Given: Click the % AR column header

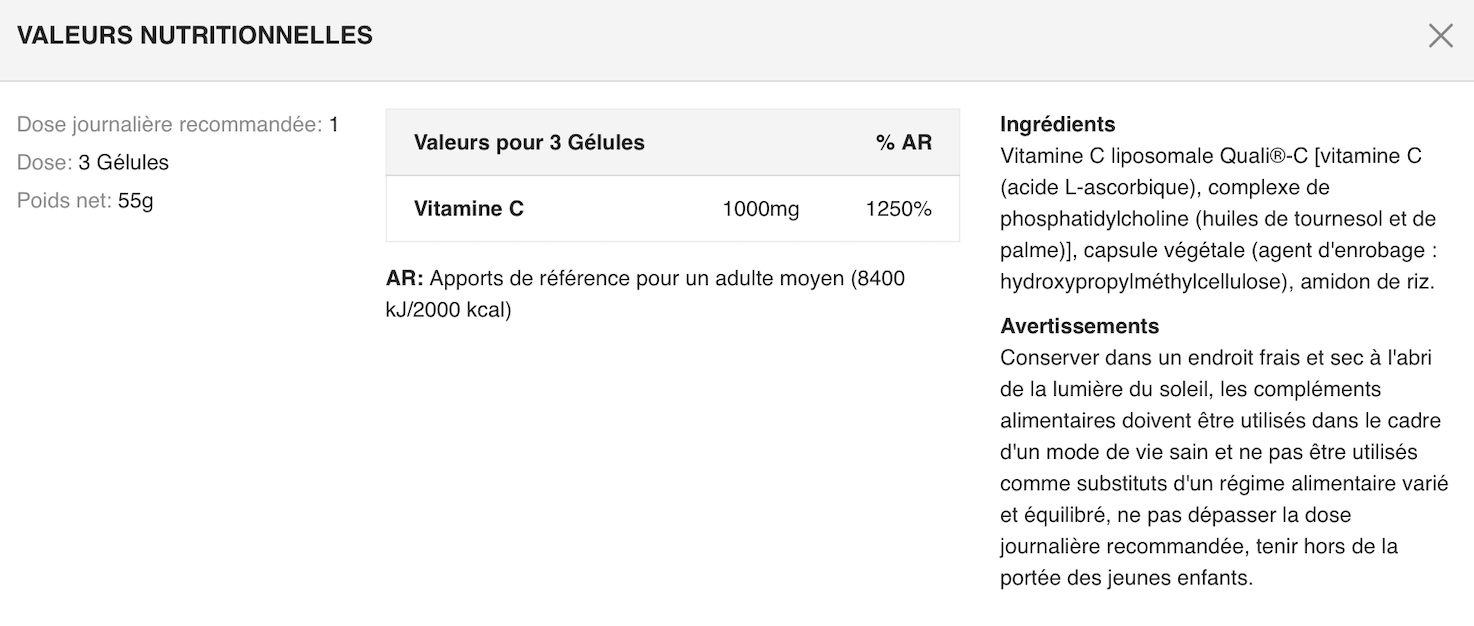Looking at the screenshot, I should [x=903, y=143].
